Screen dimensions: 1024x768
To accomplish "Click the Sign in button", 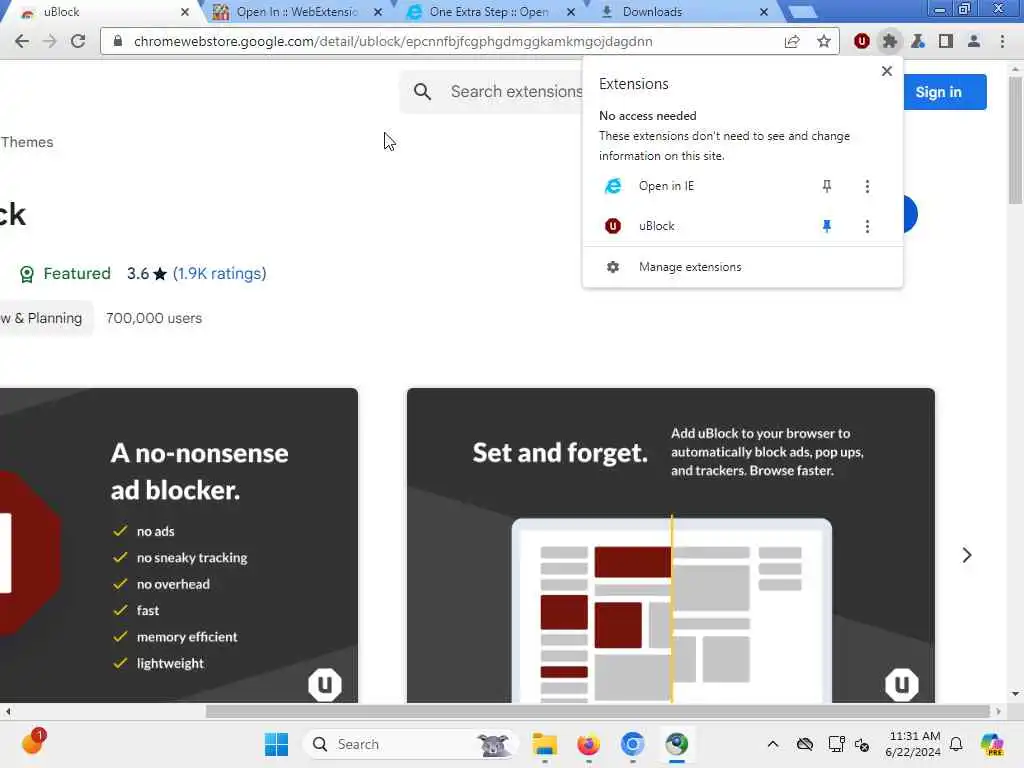I will click(x=944, y=92).
